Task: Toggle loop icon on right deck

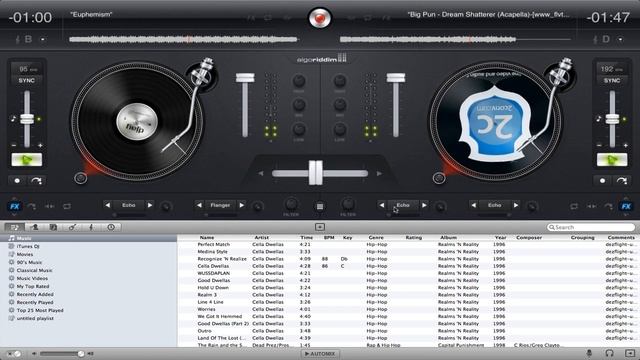Action: 573,207
